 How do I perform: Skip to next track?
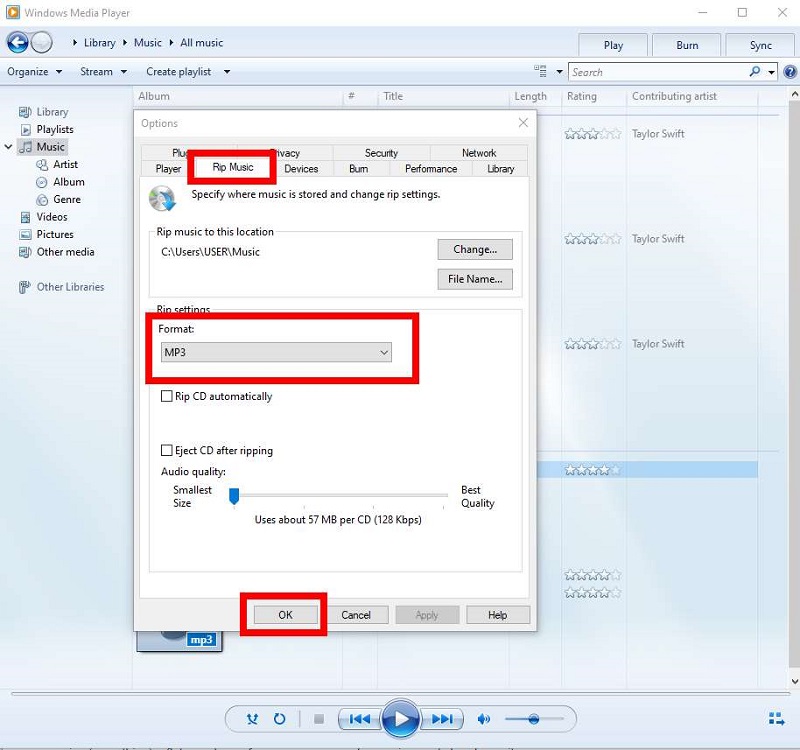pyautogui.click(x=442, y=719)
